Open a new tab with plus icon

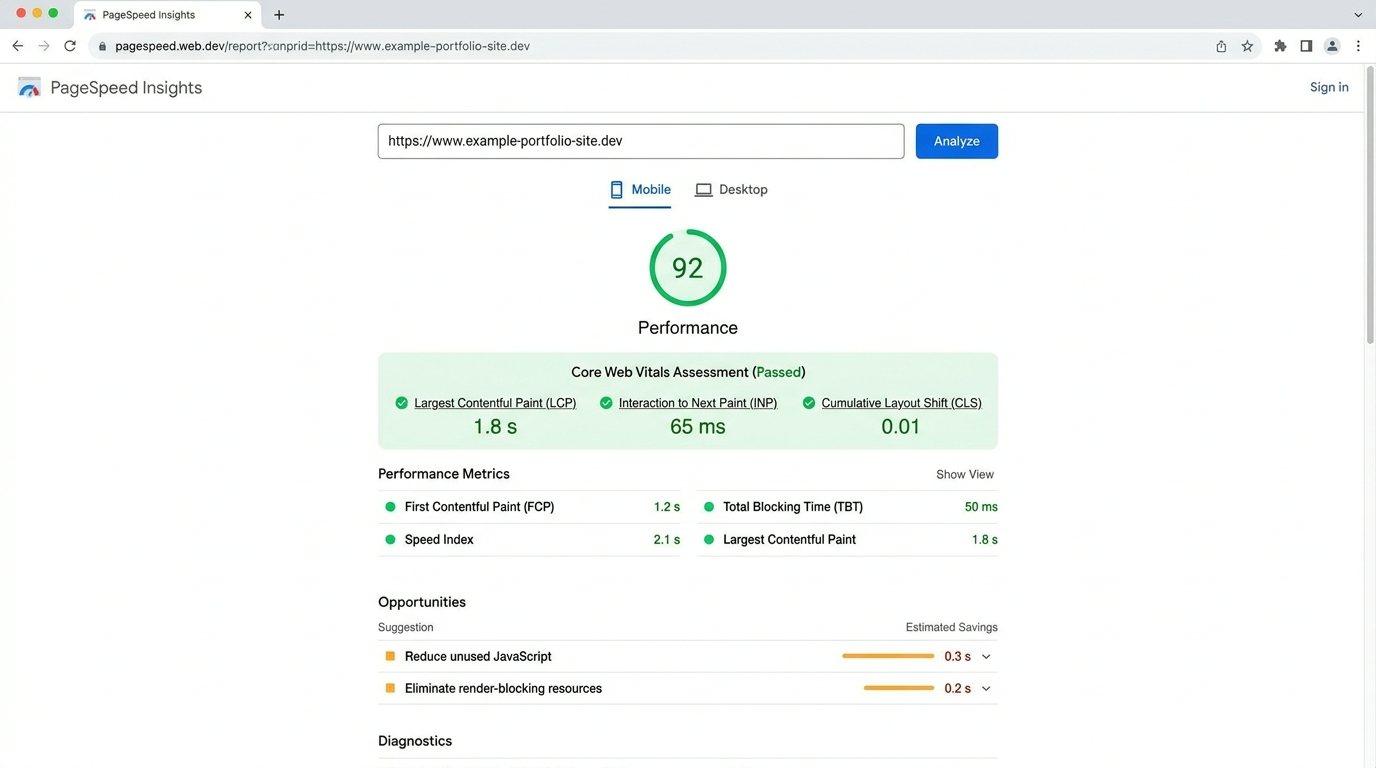tap(279, 15)
